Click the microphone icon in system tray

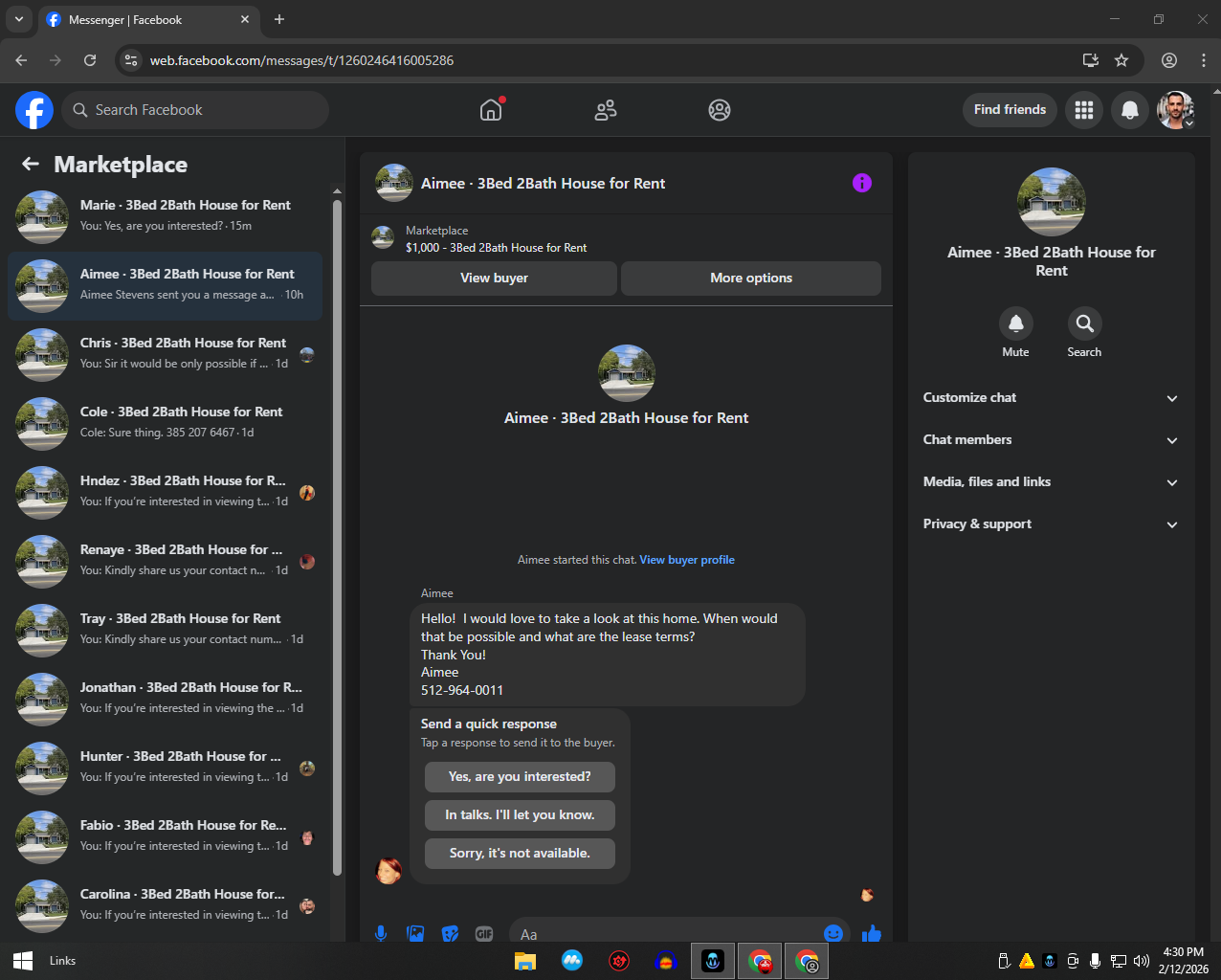point(1095,961)
